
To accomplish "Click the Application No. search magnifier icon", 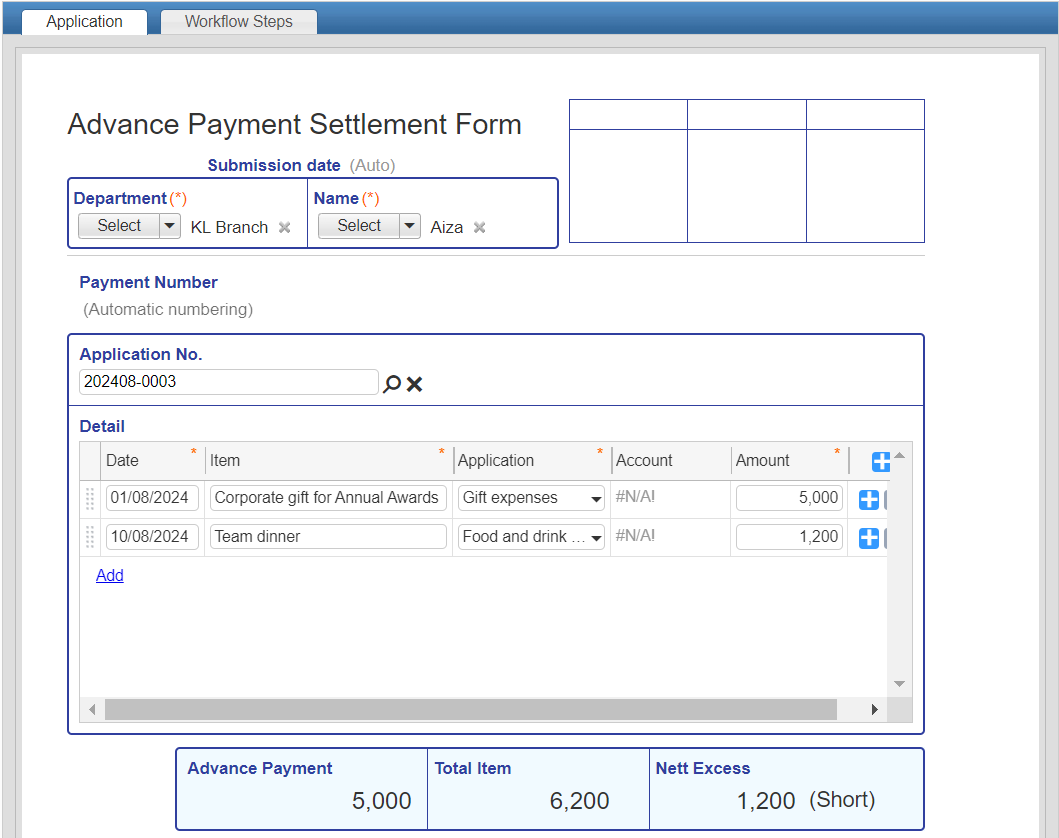I will tap(392, 384).
